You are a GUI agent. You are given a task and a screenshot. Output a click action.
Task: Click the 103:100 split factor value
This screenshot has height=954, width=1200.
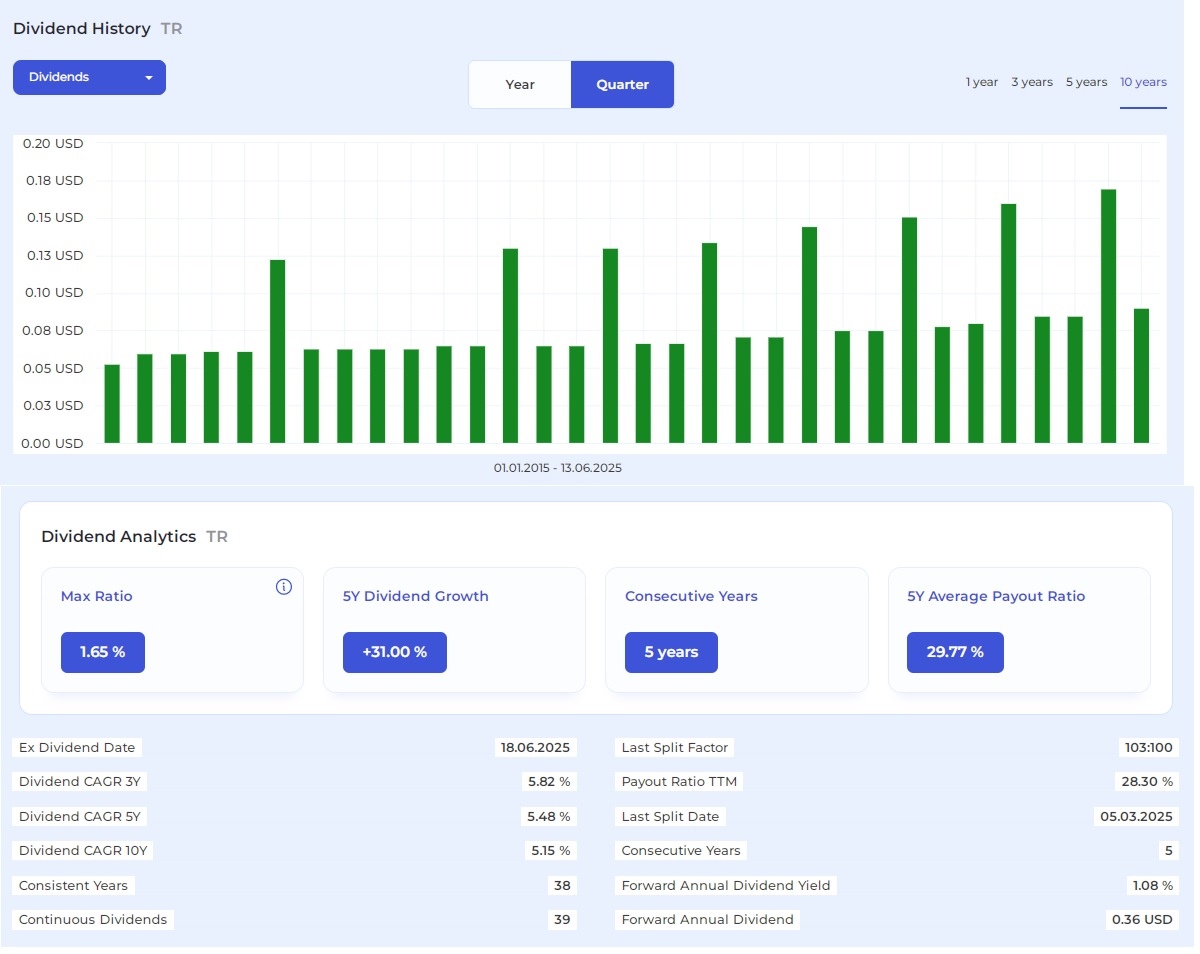tap(1150, 748)
